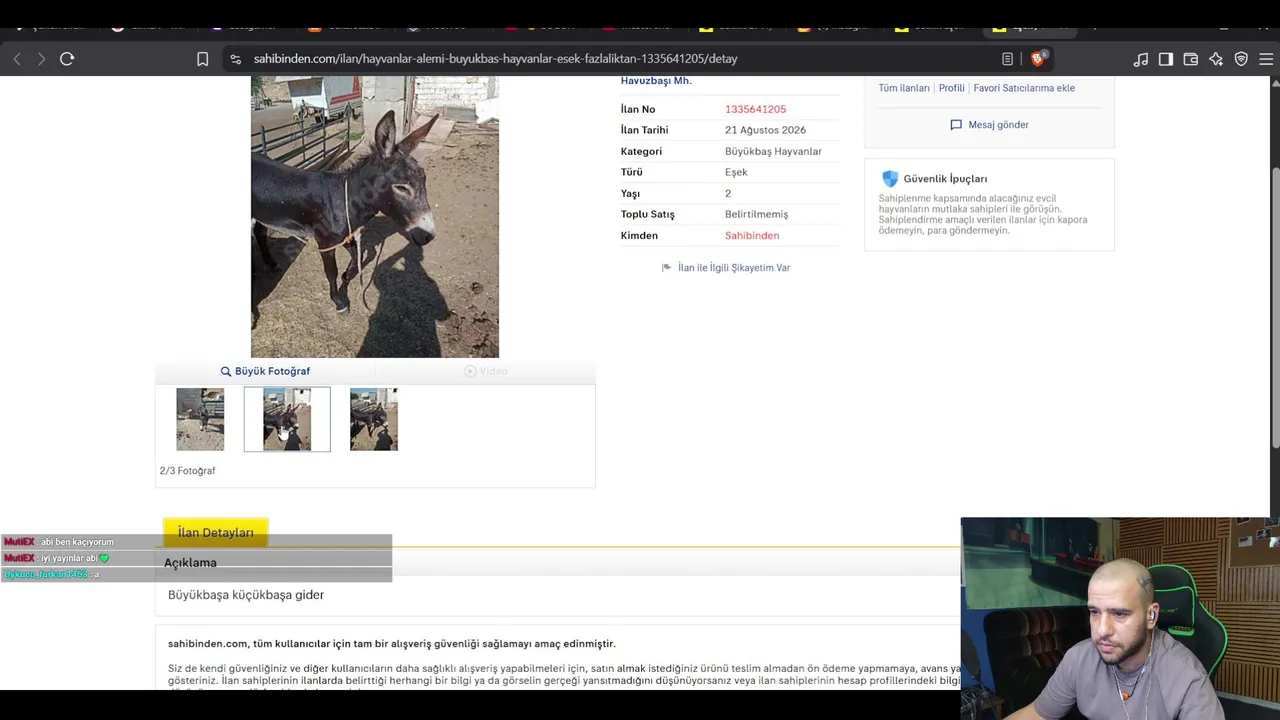
Task: Click the Kategori label
Action: coord(641,152)
